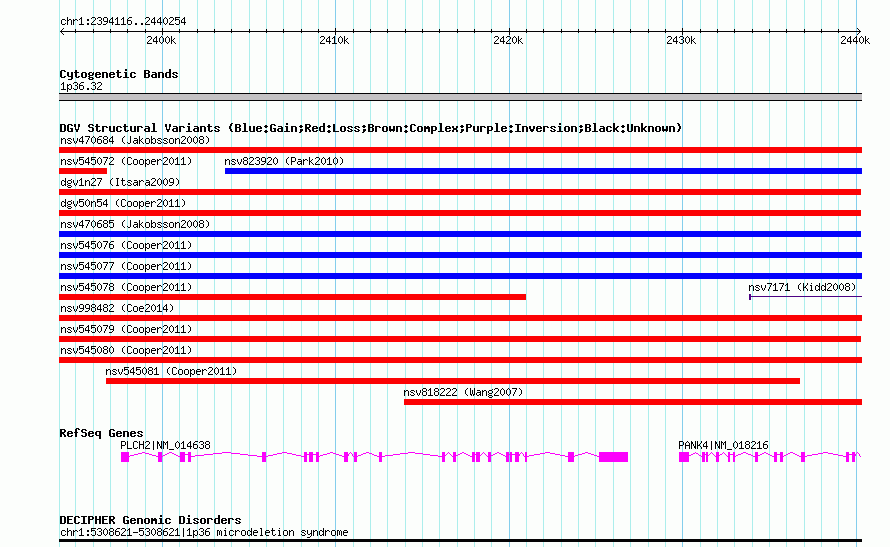Open the nsv545078 (Cooper2011) label

pos(126,287)
